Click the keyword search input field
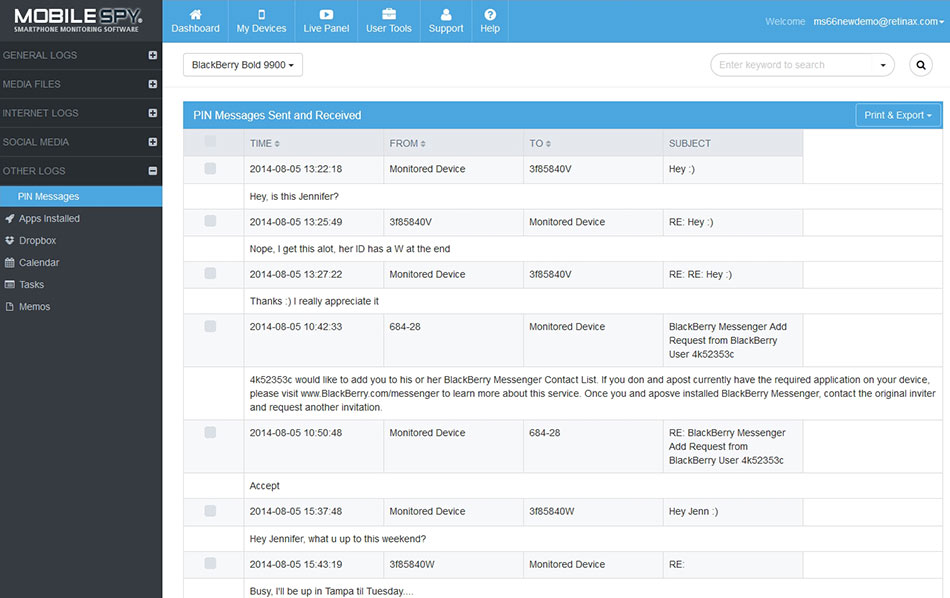Viewport: 950px width, 598px height. (x=795, y=65)
